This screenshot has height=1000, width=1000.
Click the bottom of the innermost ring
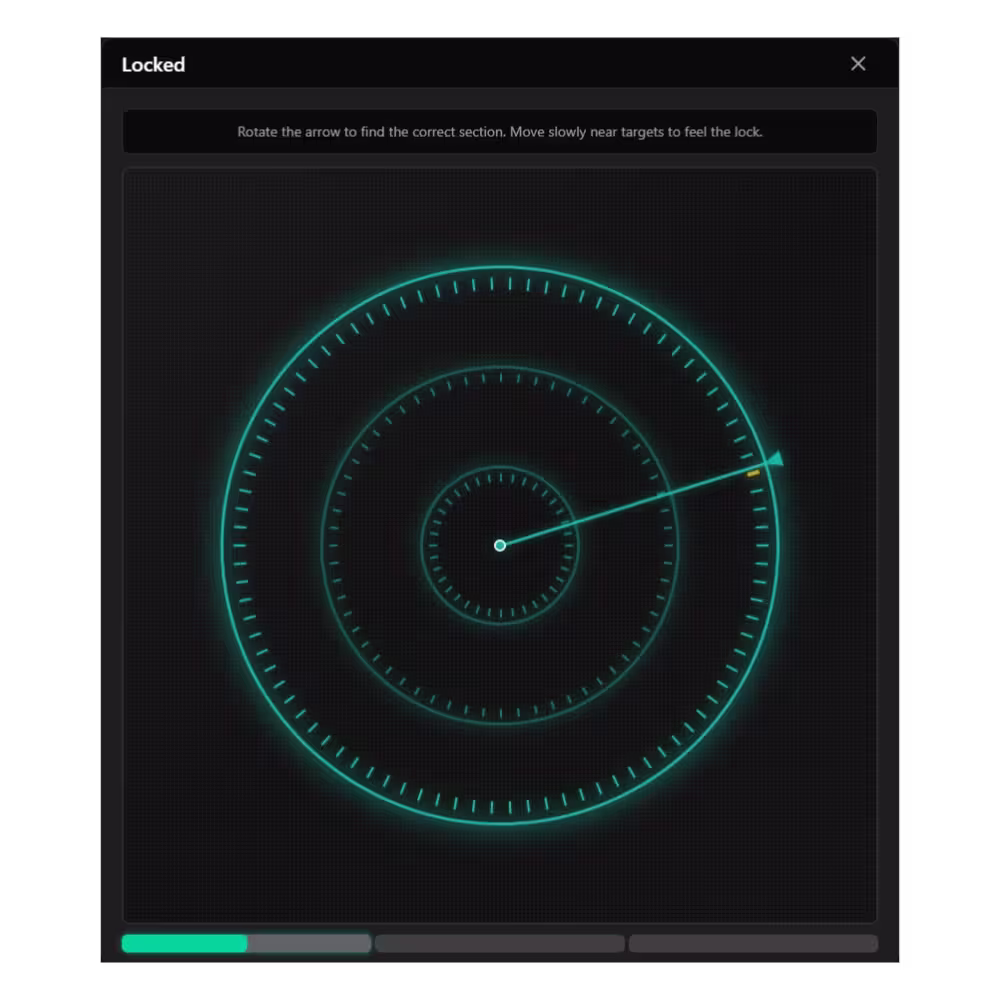(x=500, y=624)
